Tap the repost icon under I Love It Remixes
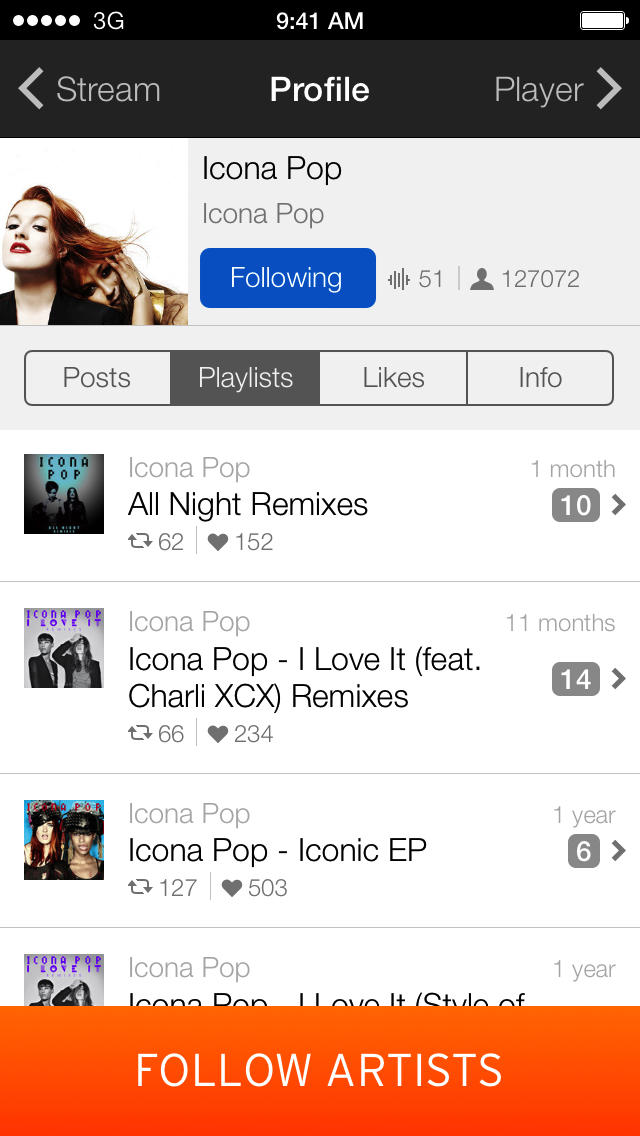The image size is (640, 1136). pos(140,734)
